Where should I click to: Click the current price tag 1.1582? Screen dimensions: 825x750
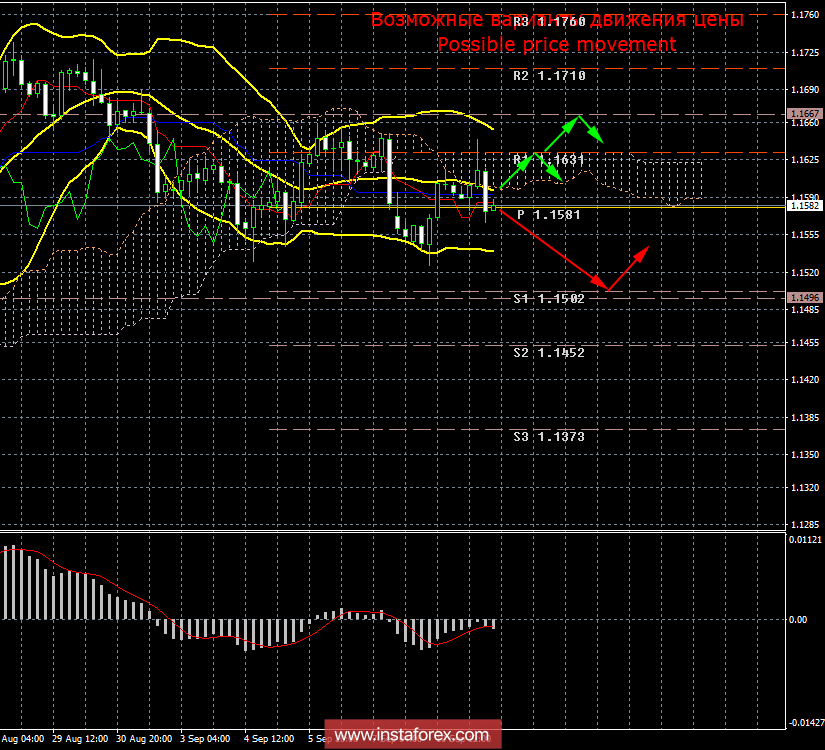[805, 206]
